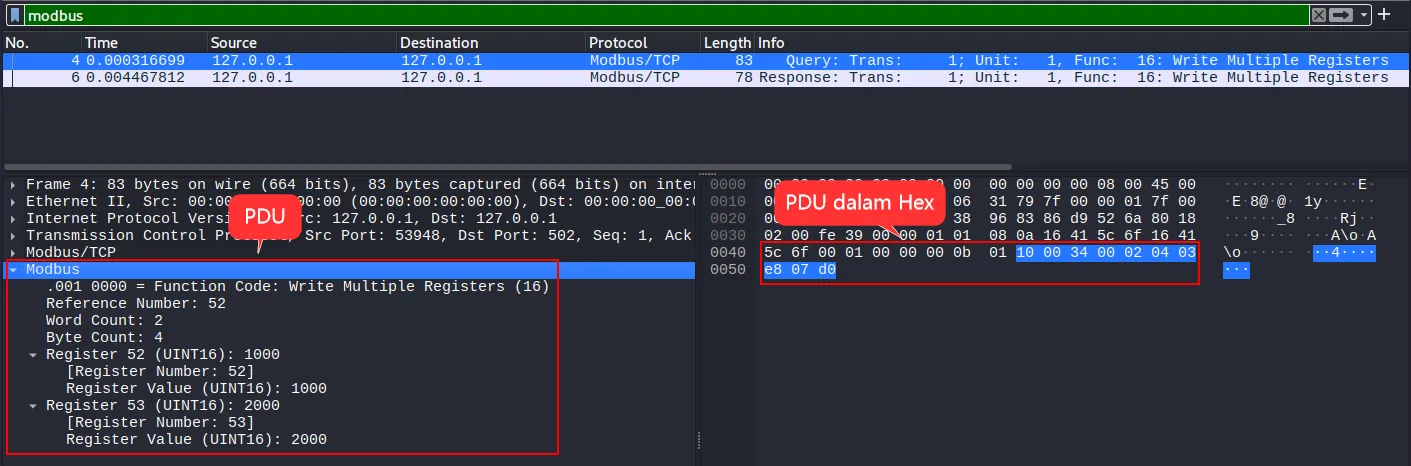Open the recent filters dropdown arrow
1411x466 pixels.
pos(1362,15)
